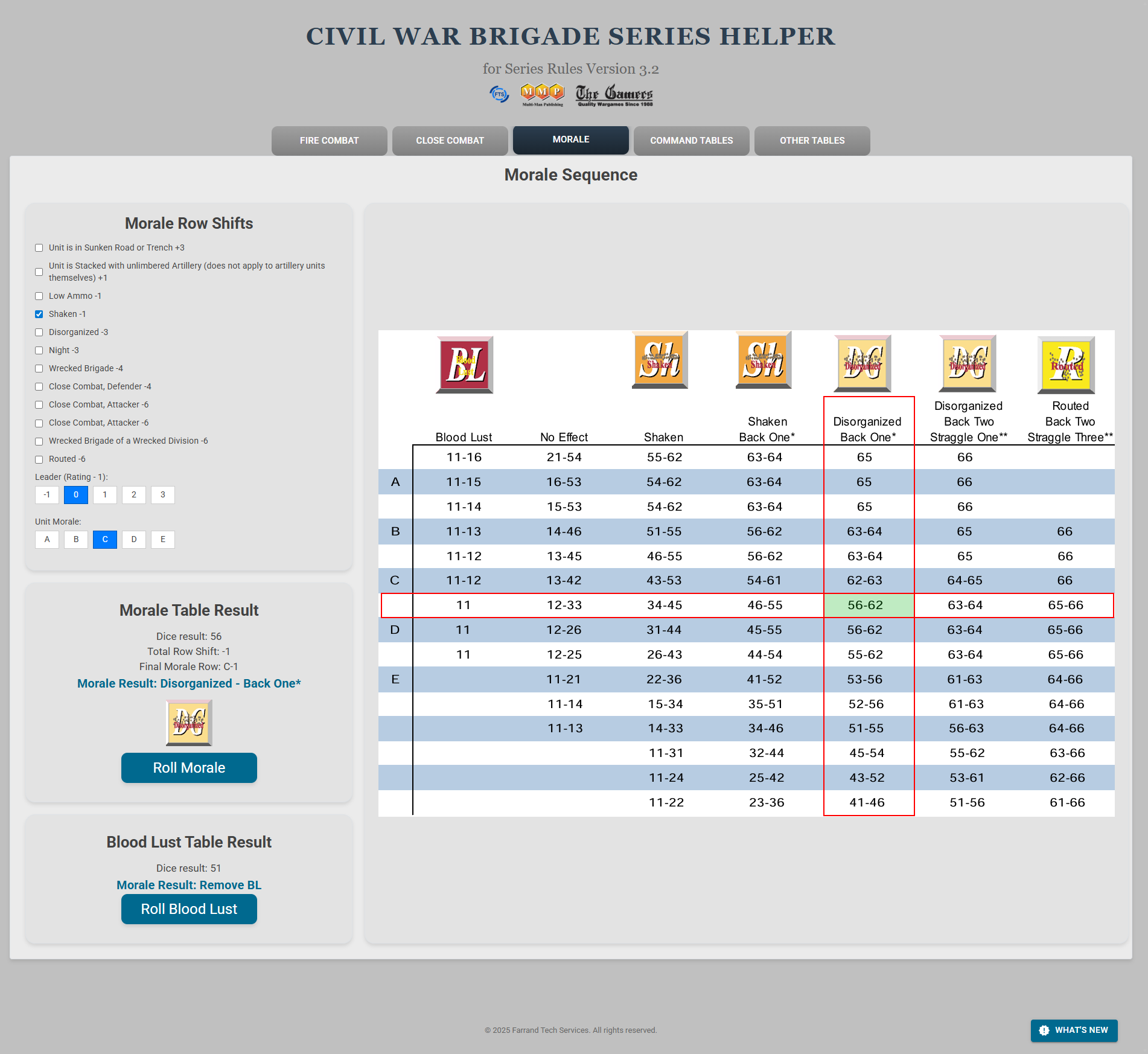This screenshot has width=1148, height=1054.
Task: Click the Disorganized Back One counter icon
Action: 863,363
